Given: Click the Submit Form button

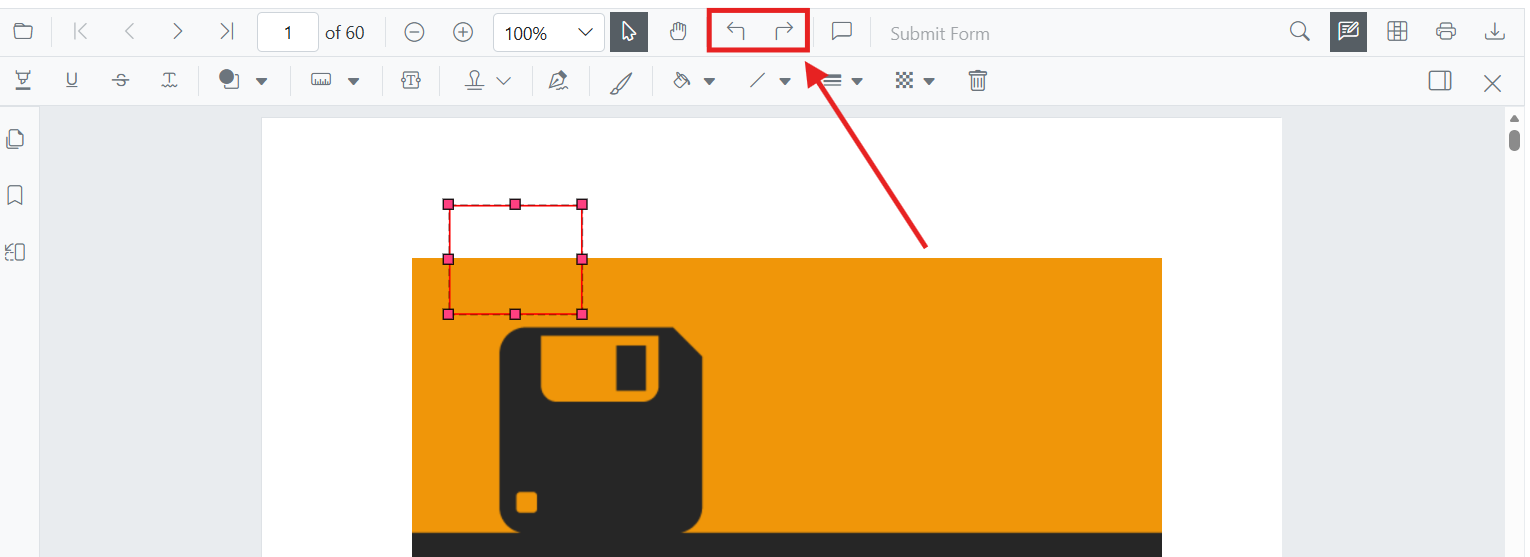Looking at the screenshot, I should pyautogui.click(x=940, y=34).
